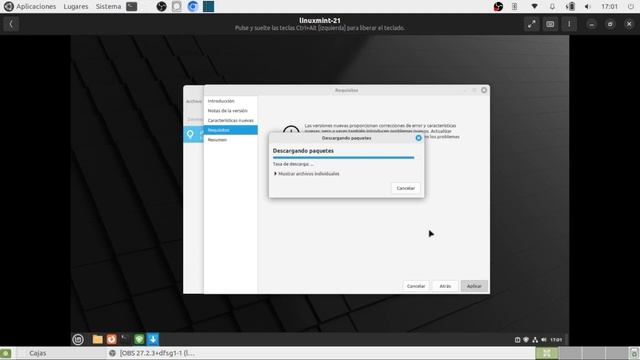Image resolution: width=640 pixels, height=360 pixels.
Task: Open the Mint volume tray icon
Action: click(544, 340)
